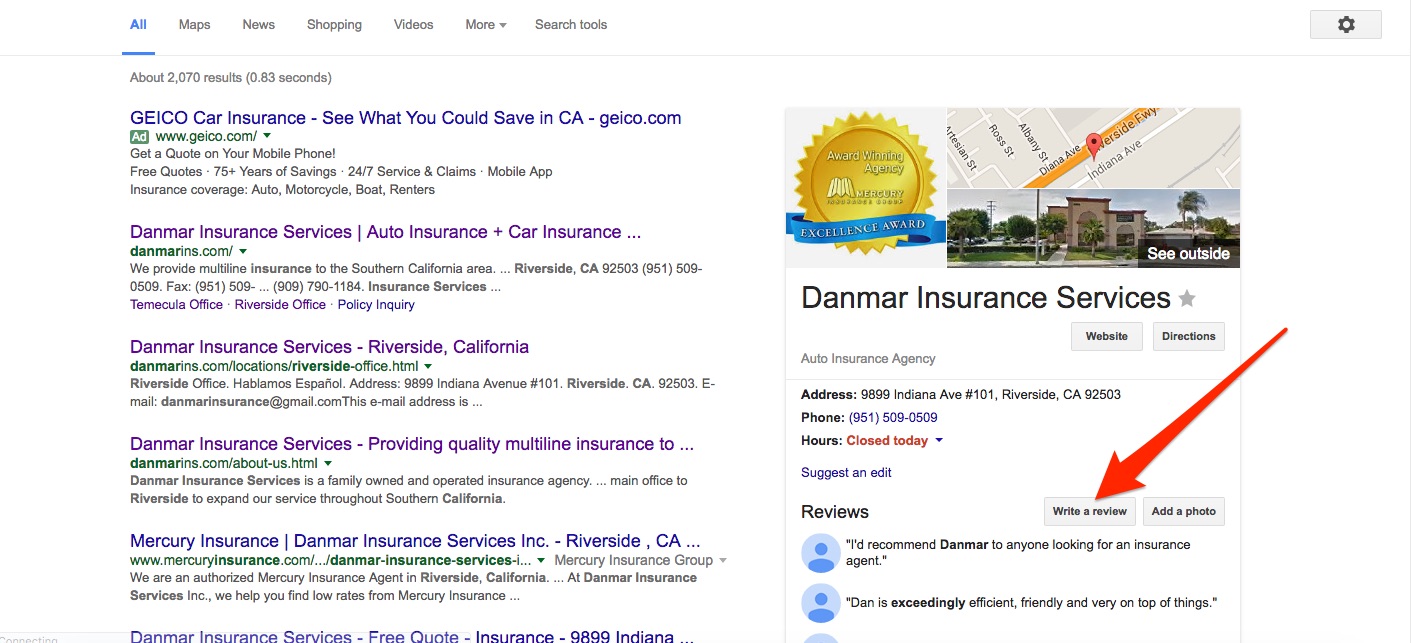Click the Reviews heading
The image size is (1411, 643).
click(835, 512)
